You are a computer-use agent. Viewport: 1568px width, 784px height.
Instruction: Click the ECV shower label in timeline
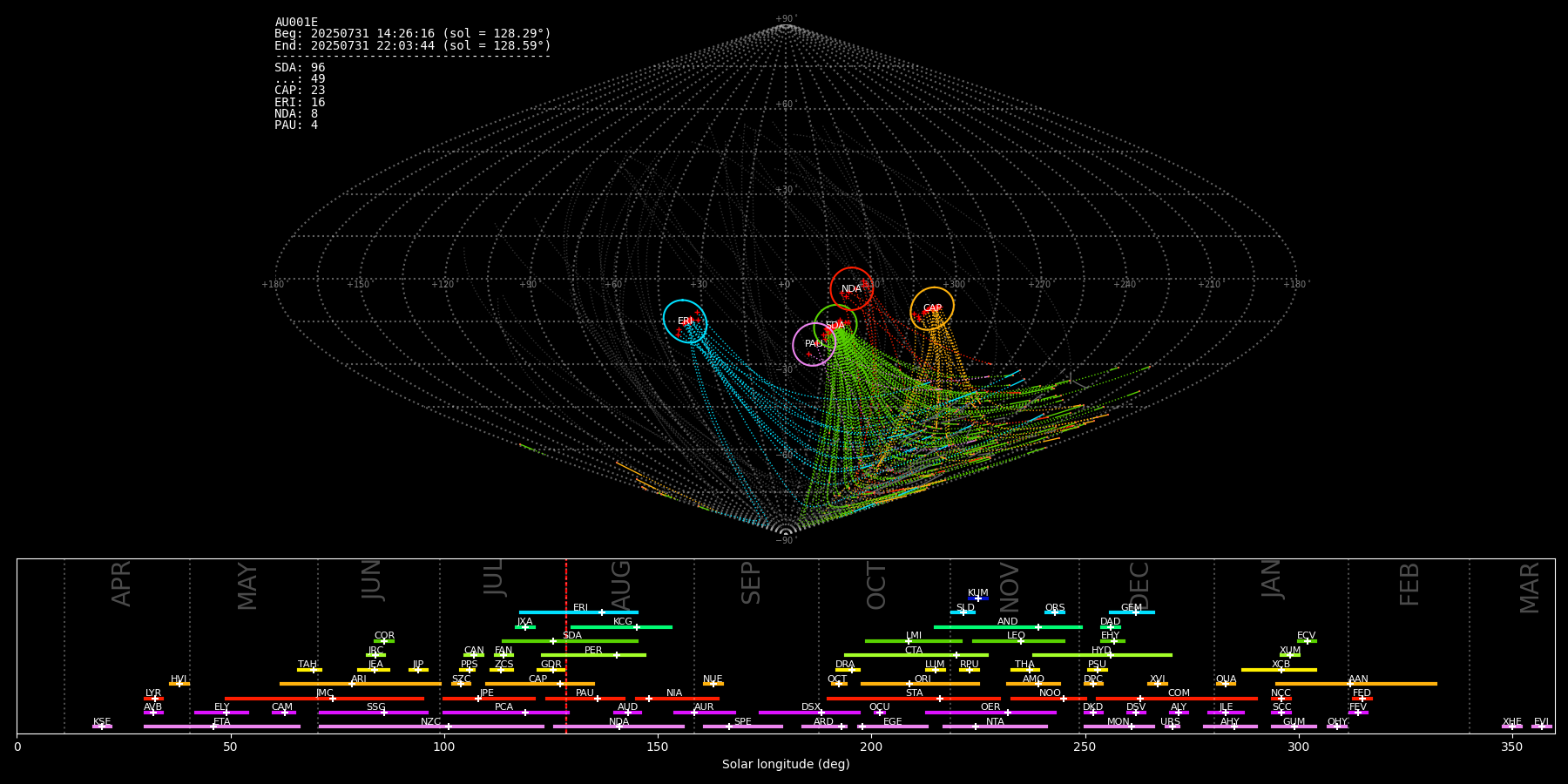pos(1306,636)
